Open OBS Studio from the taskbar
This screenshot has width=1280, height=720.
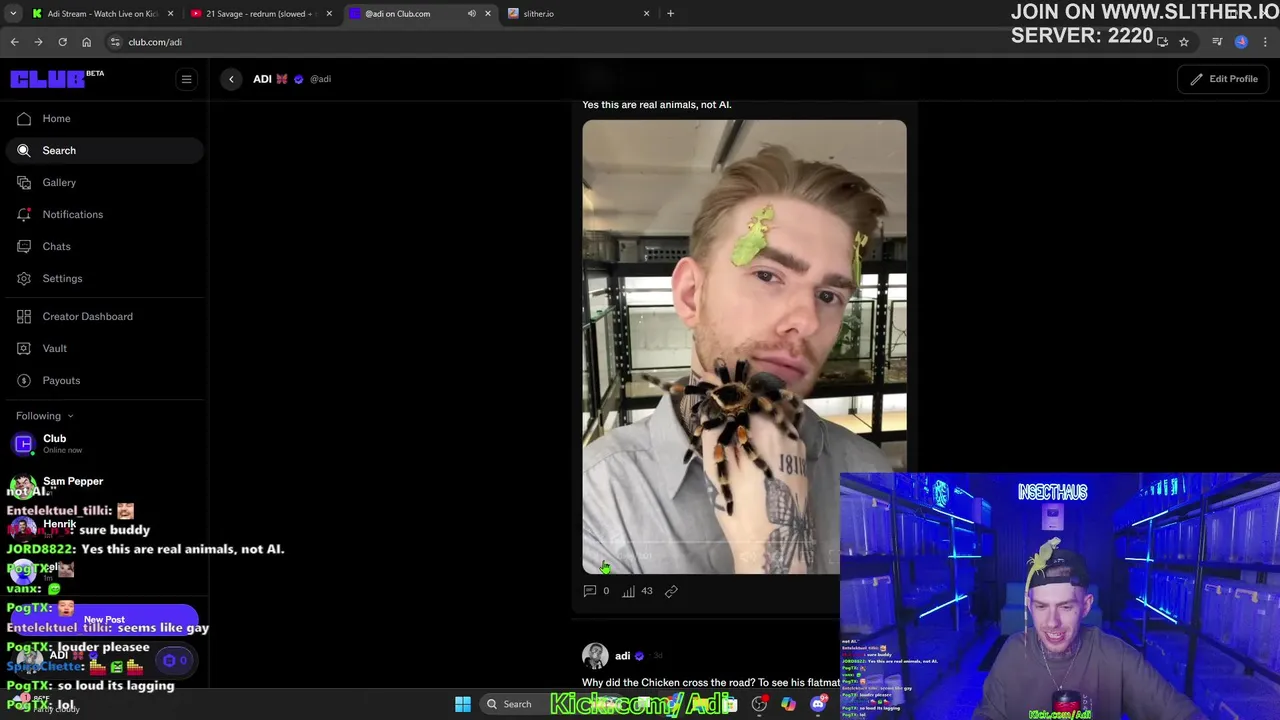[x=759, y=704]
